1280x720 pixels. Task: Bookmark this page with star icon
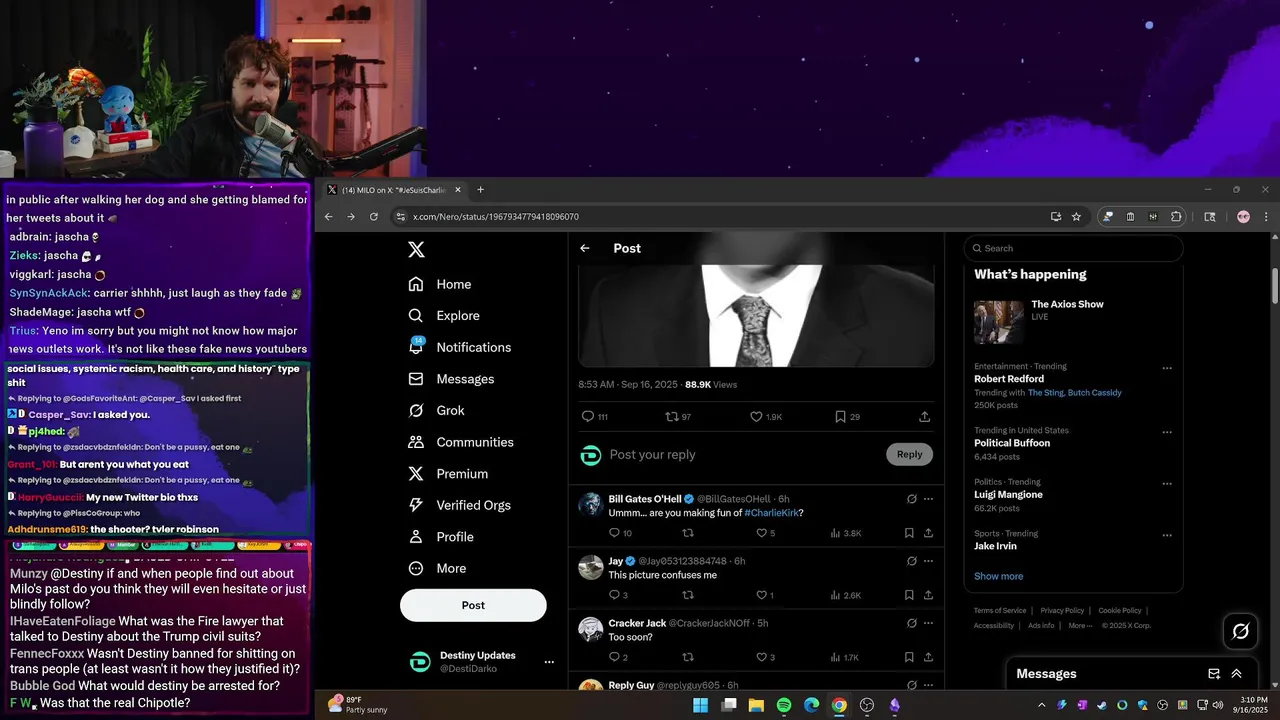(1076, 216)
